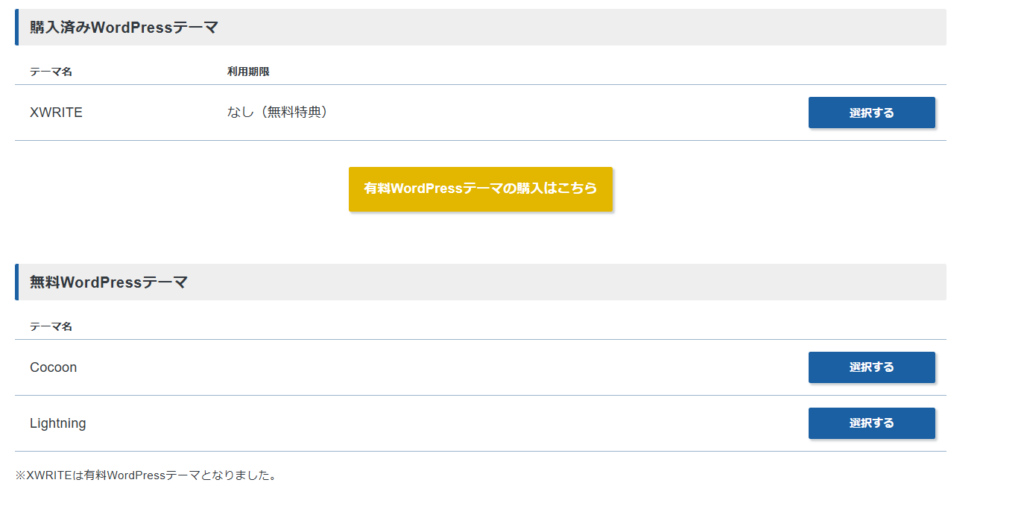The height and width of the screenshot is (509, 1024).
Task: Click the なし（無料特典） expiry value
Action: click(x=277, y=112)
